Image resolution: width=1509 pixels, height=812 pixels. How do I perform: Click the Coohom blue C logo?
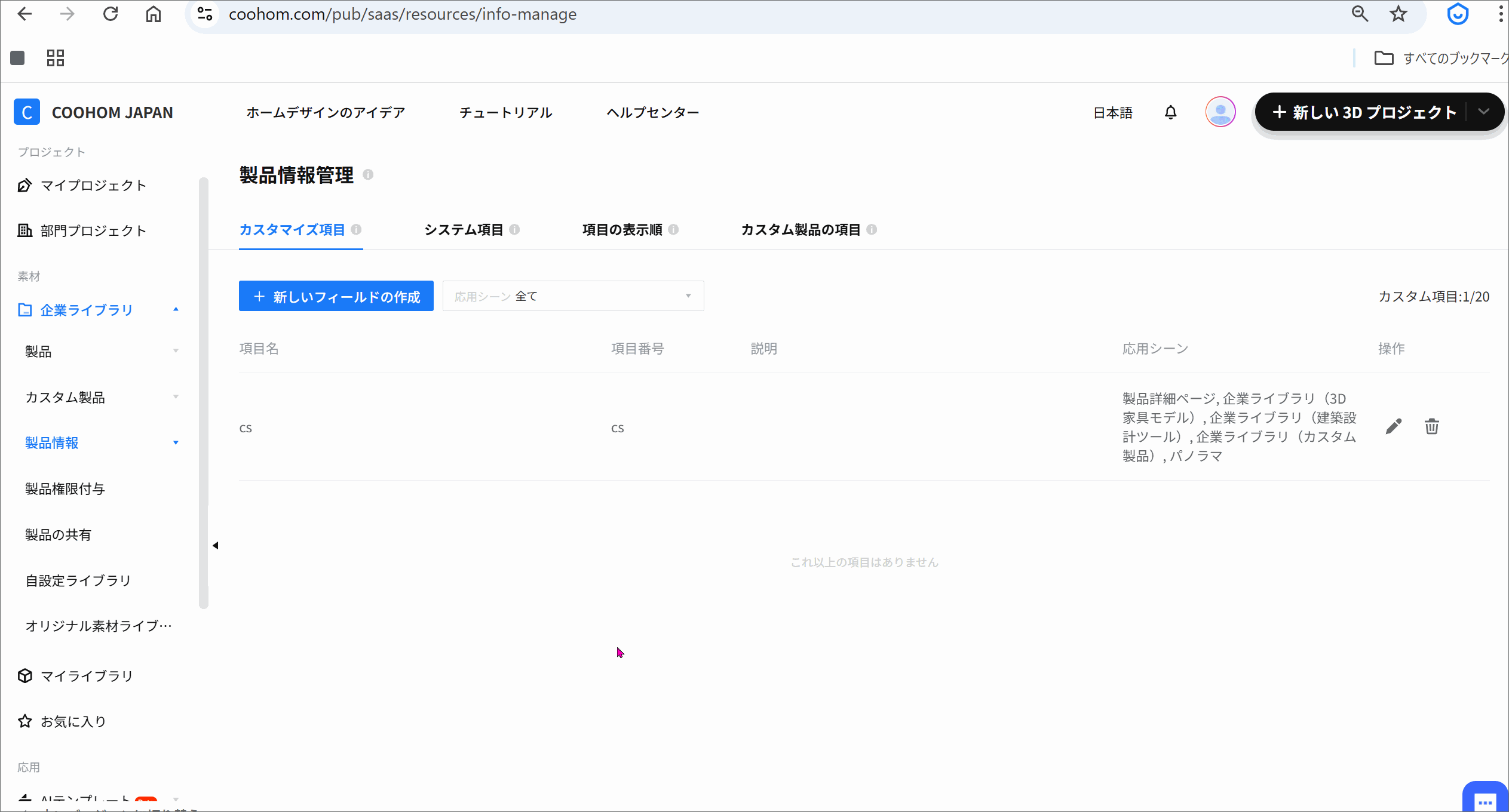(x=27, y=112)
